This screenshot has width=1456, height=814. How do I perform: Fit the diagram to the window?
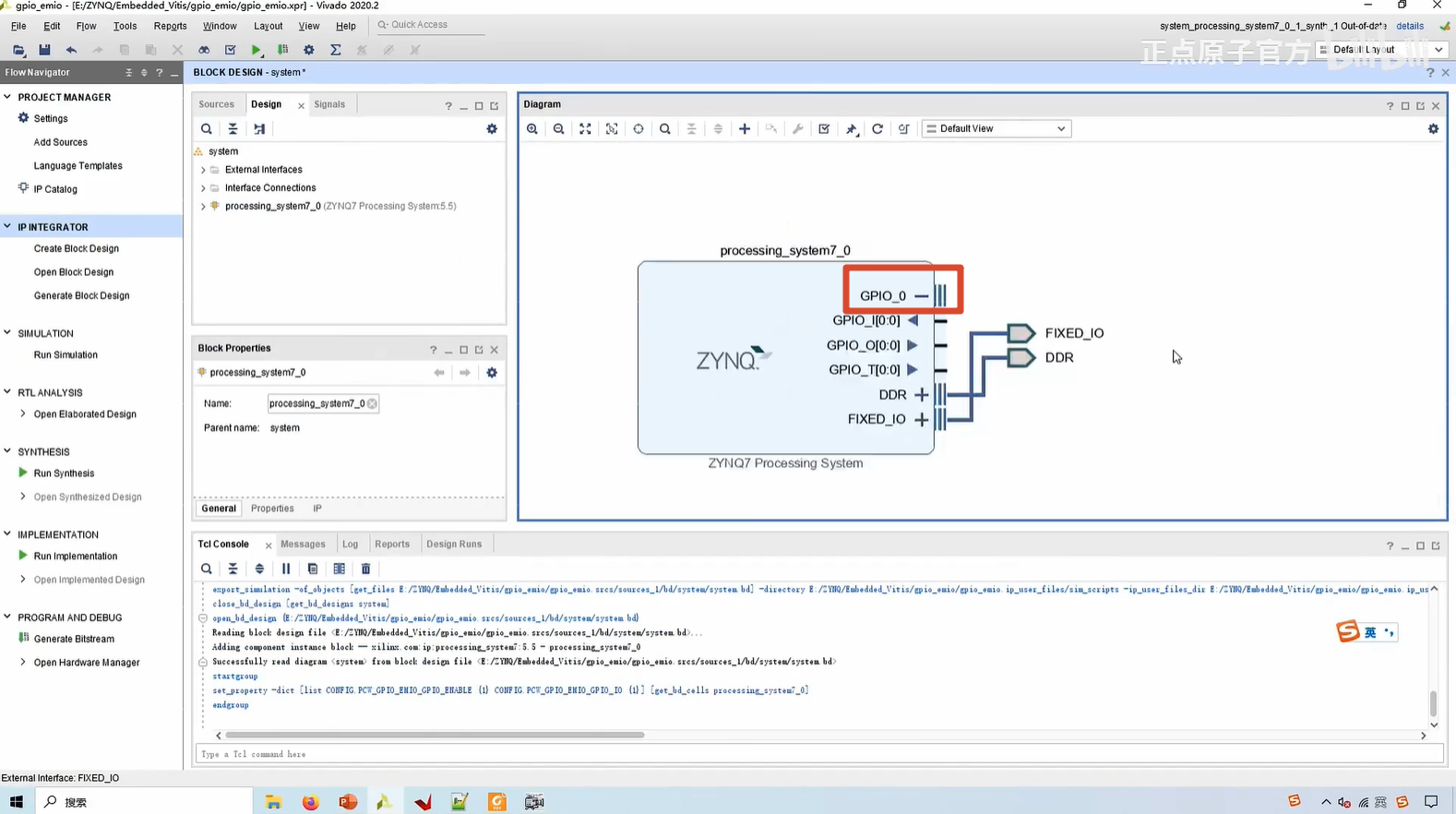tap(585, 129)
